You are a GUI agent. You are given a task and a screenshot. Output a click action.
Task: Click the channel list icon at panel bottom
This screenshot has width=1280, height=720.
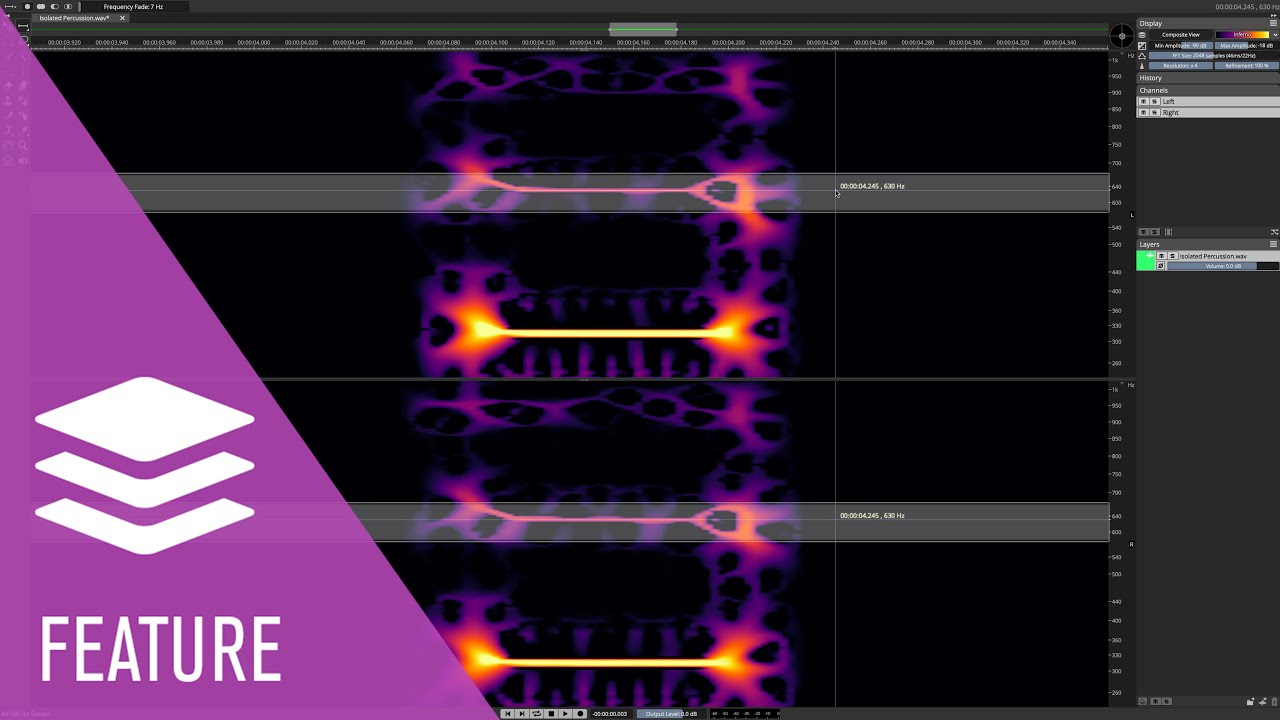[x=1168, y=232]
